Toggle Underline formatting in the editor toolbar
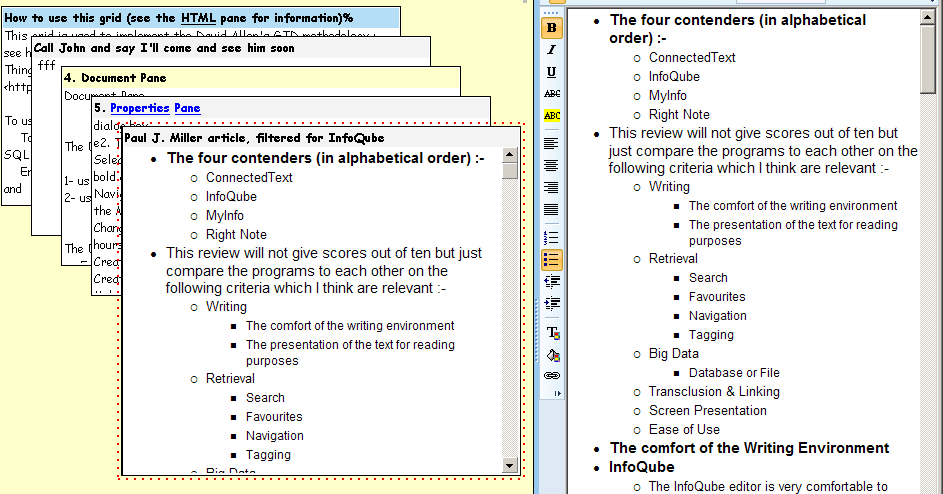 point(551,72)
